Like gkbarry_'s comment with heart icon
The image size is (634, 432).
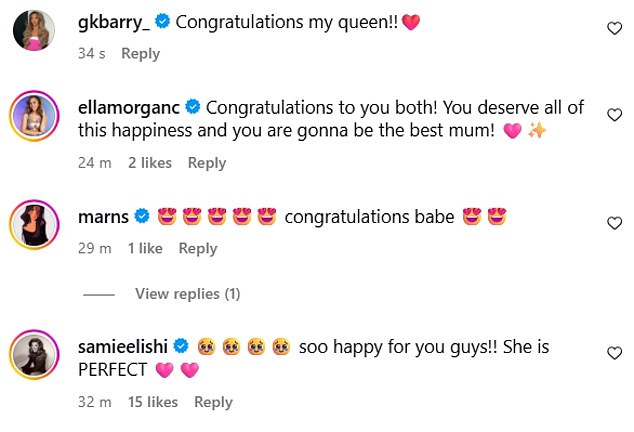click(615, 29)
